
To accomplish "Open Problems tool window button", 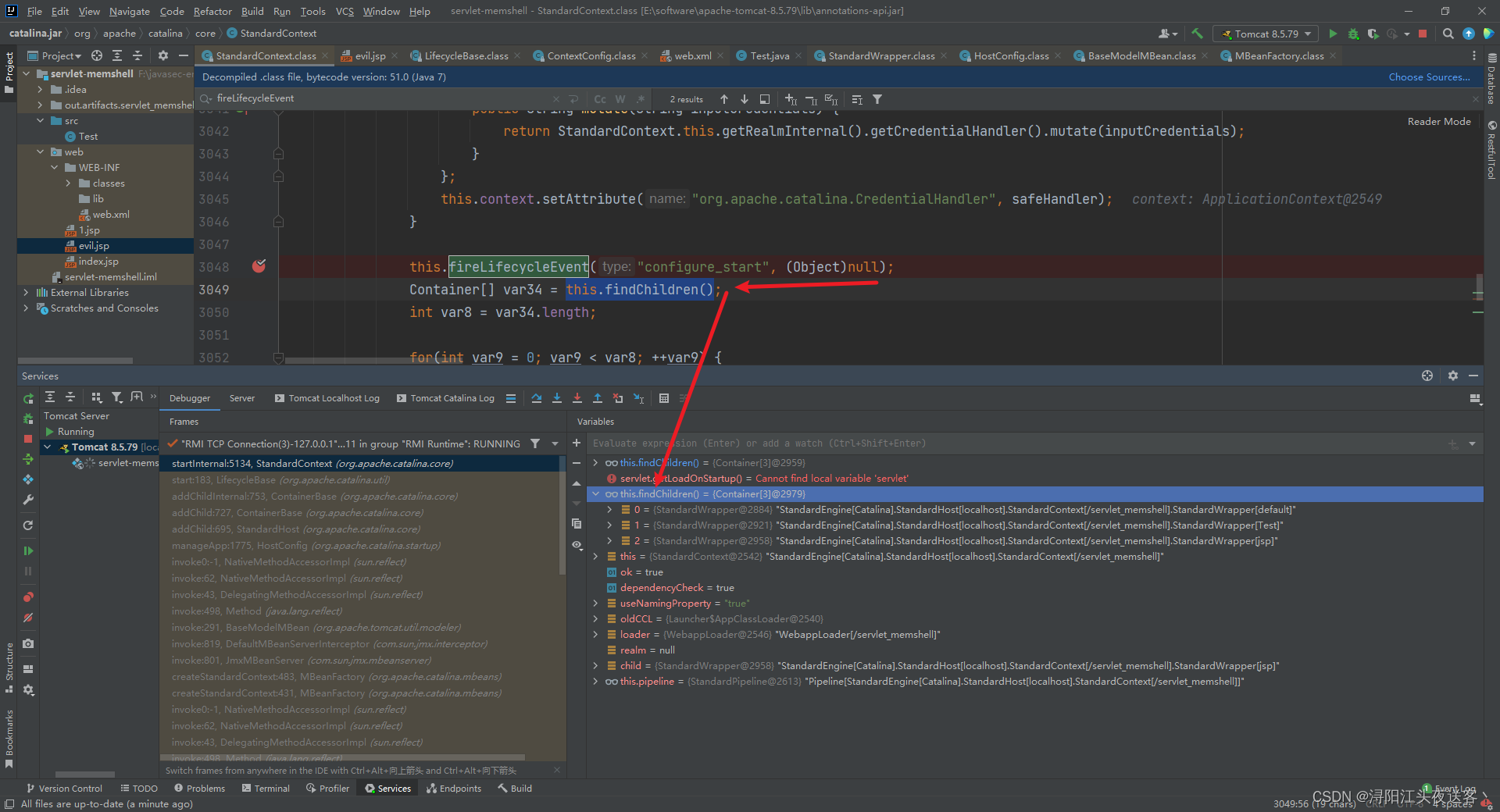I will click(x=200, y=789).
